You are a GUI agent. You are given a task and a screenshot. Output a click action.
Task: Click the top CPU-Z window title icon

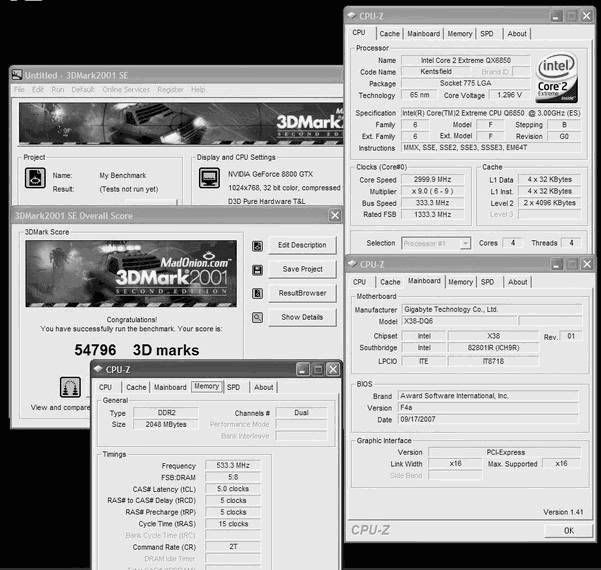pyautogui.click(x=351, y=16)
